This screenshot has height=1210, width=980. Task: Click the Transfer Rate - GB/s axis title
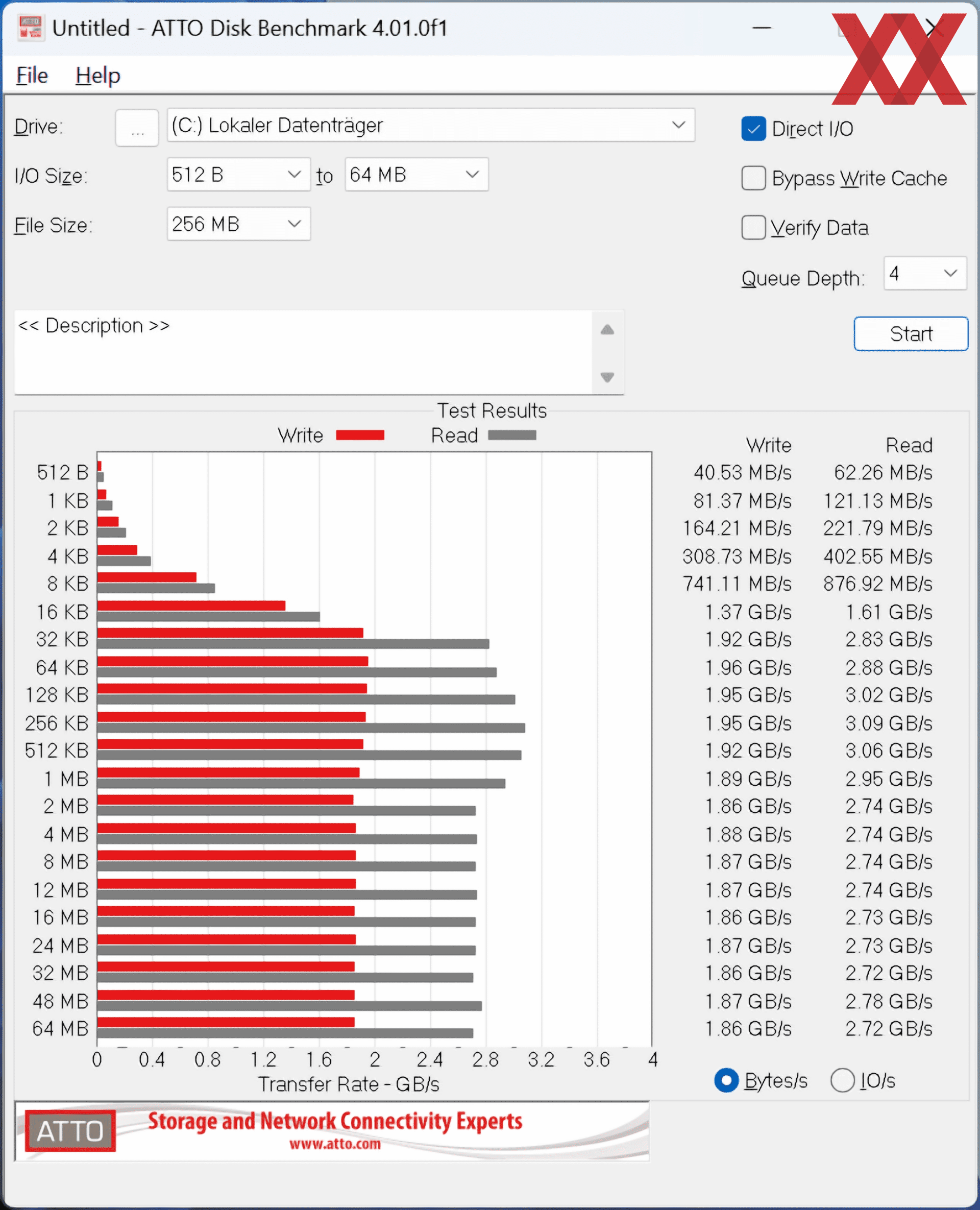click(348, 1084)
